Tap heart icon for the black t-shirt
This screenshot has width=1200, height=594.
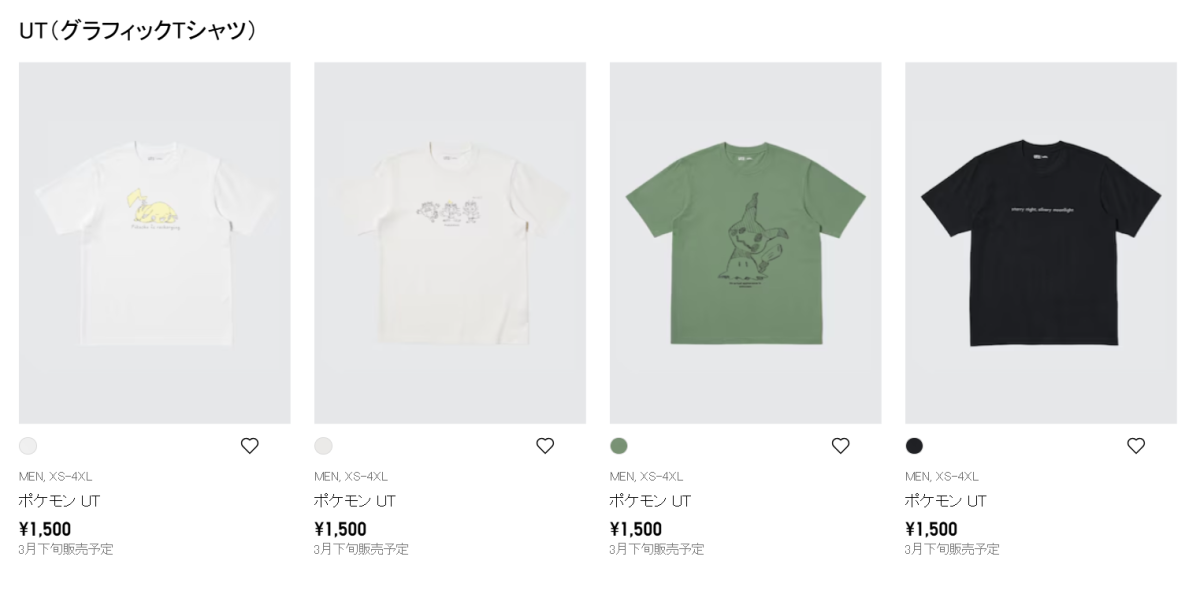[1136, 446]
